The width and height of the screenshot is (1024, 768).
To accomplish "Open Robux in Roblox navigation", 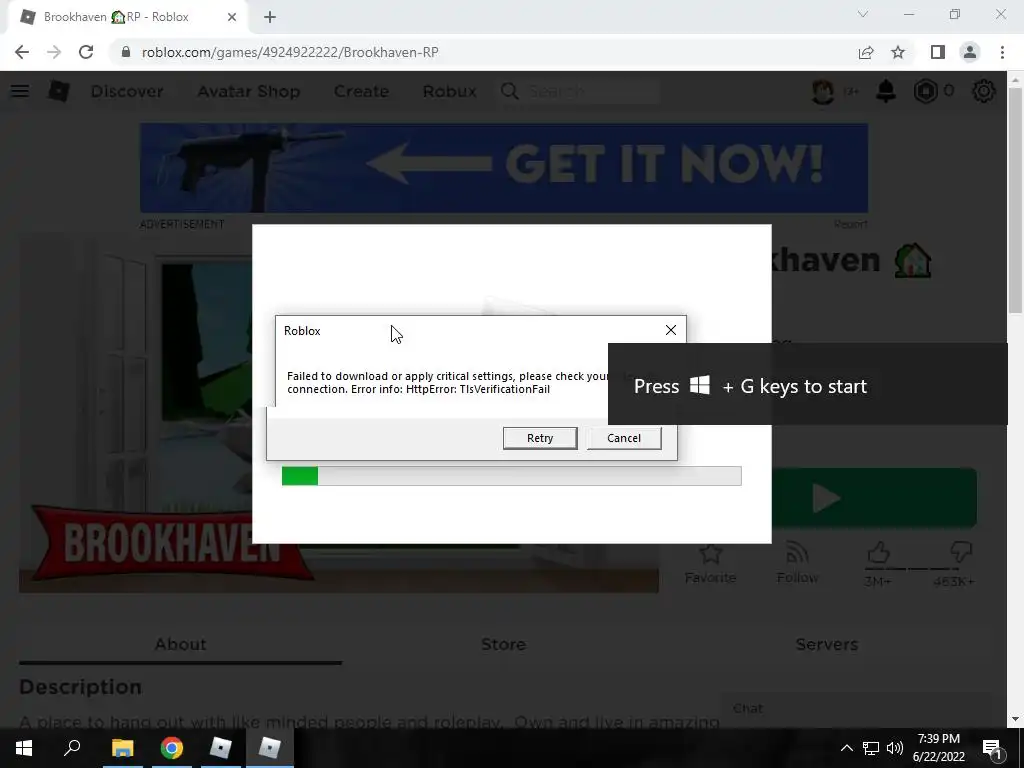I will click(449, 91).
